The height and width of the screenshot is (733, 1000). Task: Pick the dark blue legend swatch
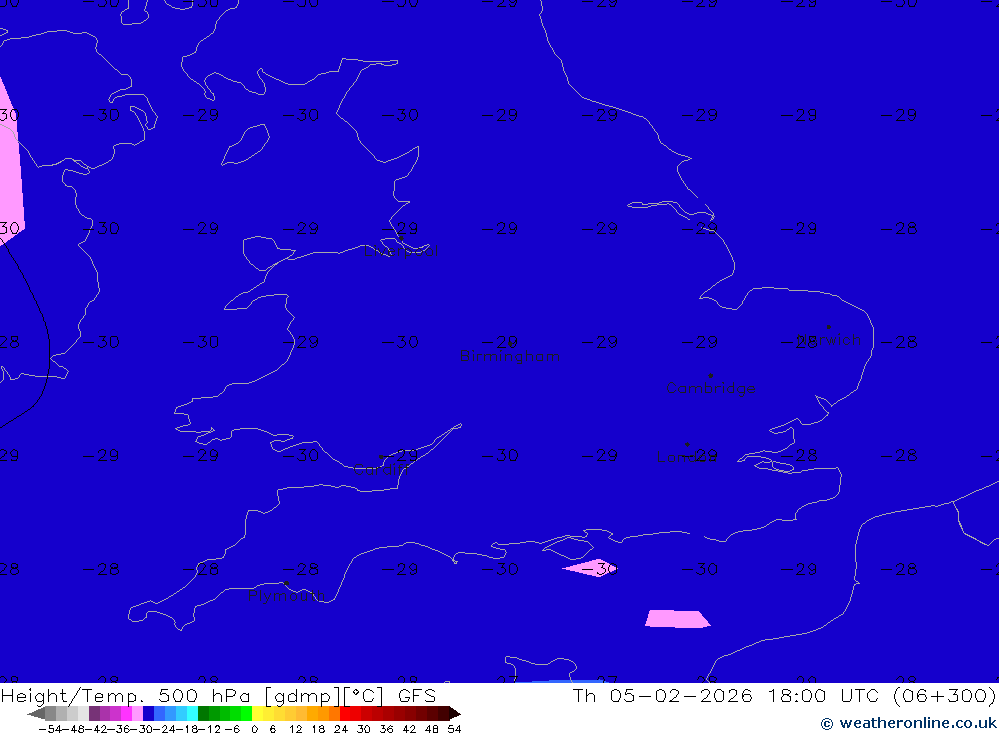[148, 713]
